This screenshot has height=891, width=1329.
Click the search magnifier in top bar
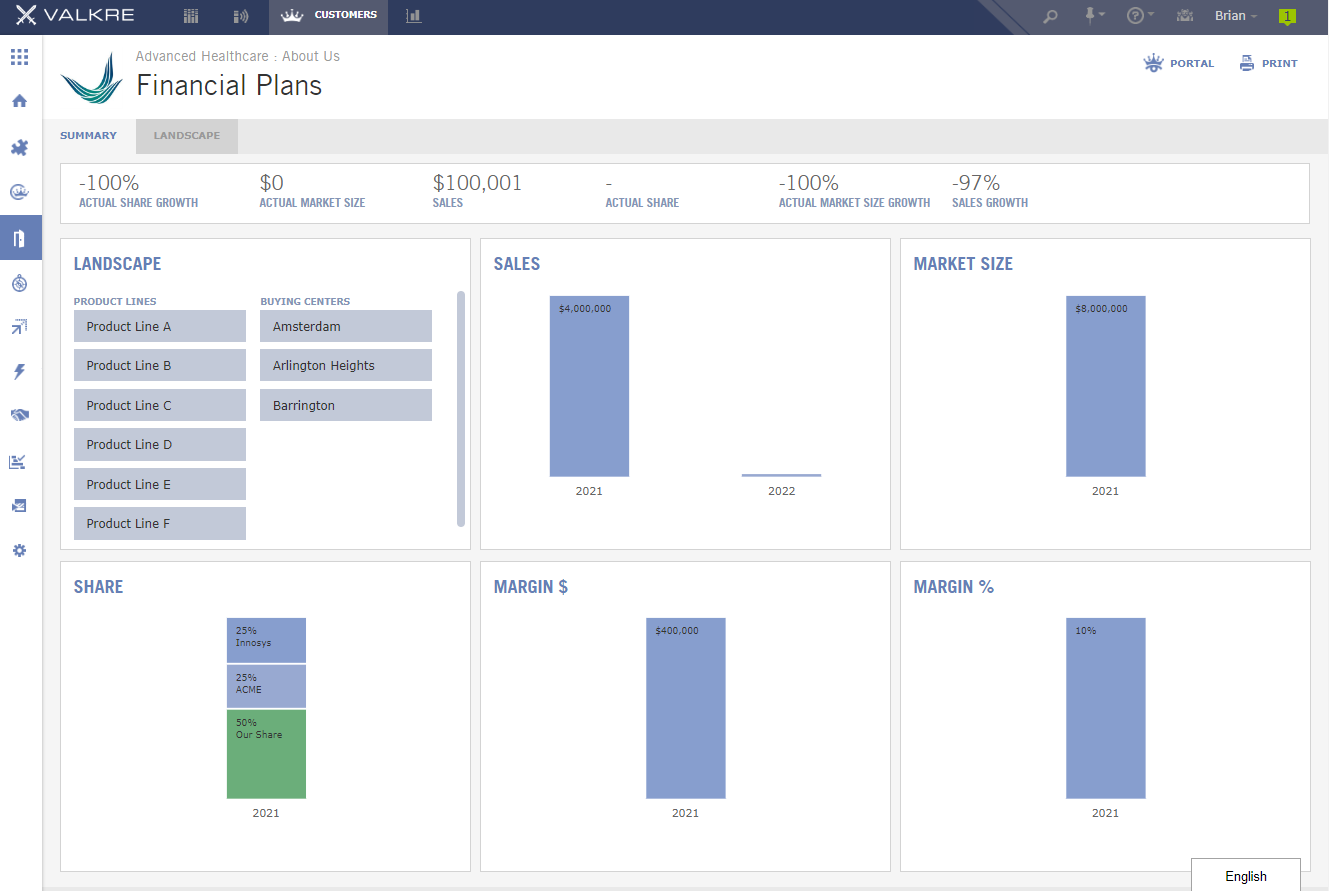click(x=1050, y=16)
